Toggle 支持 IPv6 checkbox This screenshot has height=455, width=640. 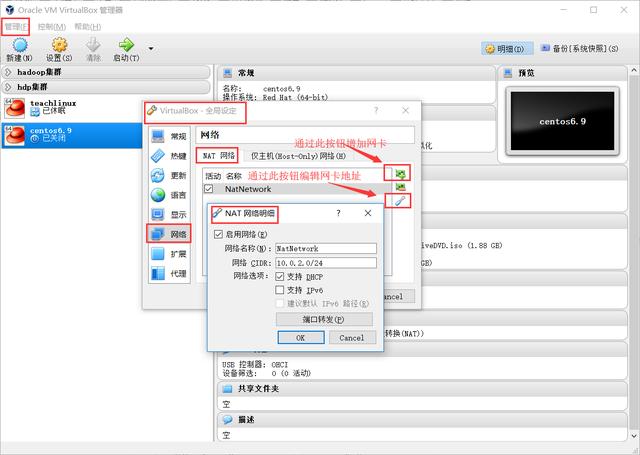(280, 290)
